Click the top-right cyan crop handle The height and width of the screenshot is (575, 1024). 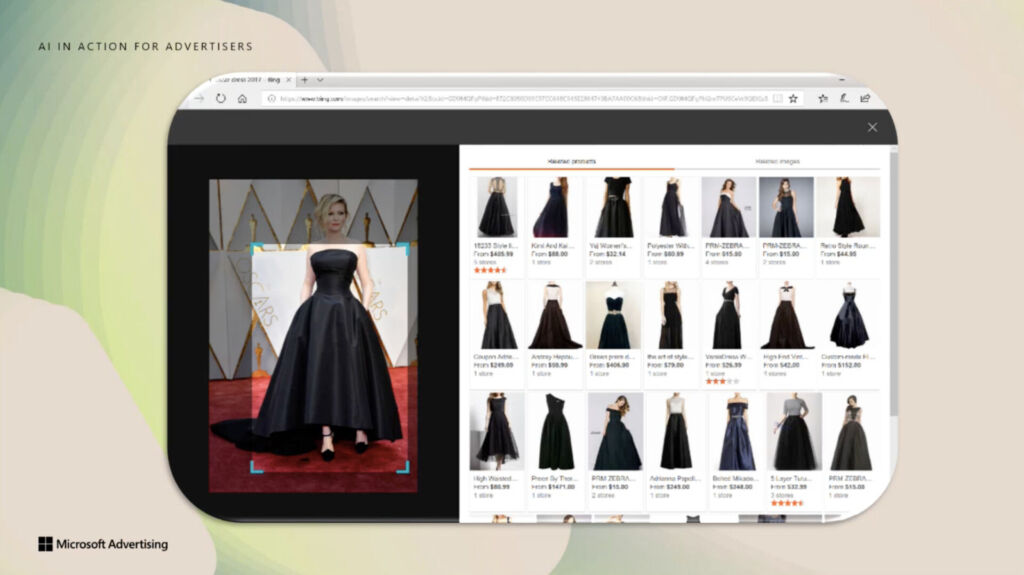(x=404, y=248)
